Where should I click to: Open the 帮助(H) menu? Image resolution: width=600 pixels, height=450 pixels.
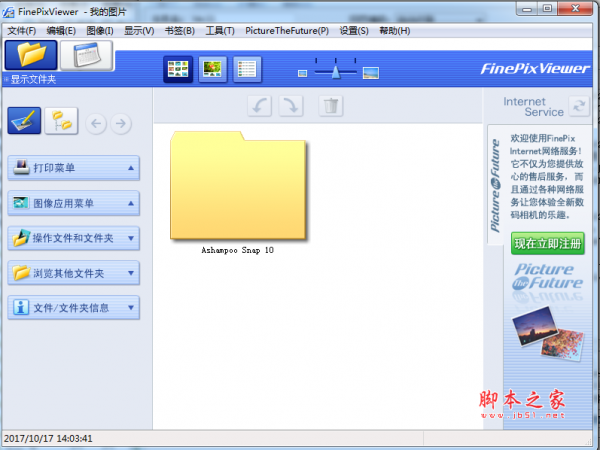[x=395, y=31]
